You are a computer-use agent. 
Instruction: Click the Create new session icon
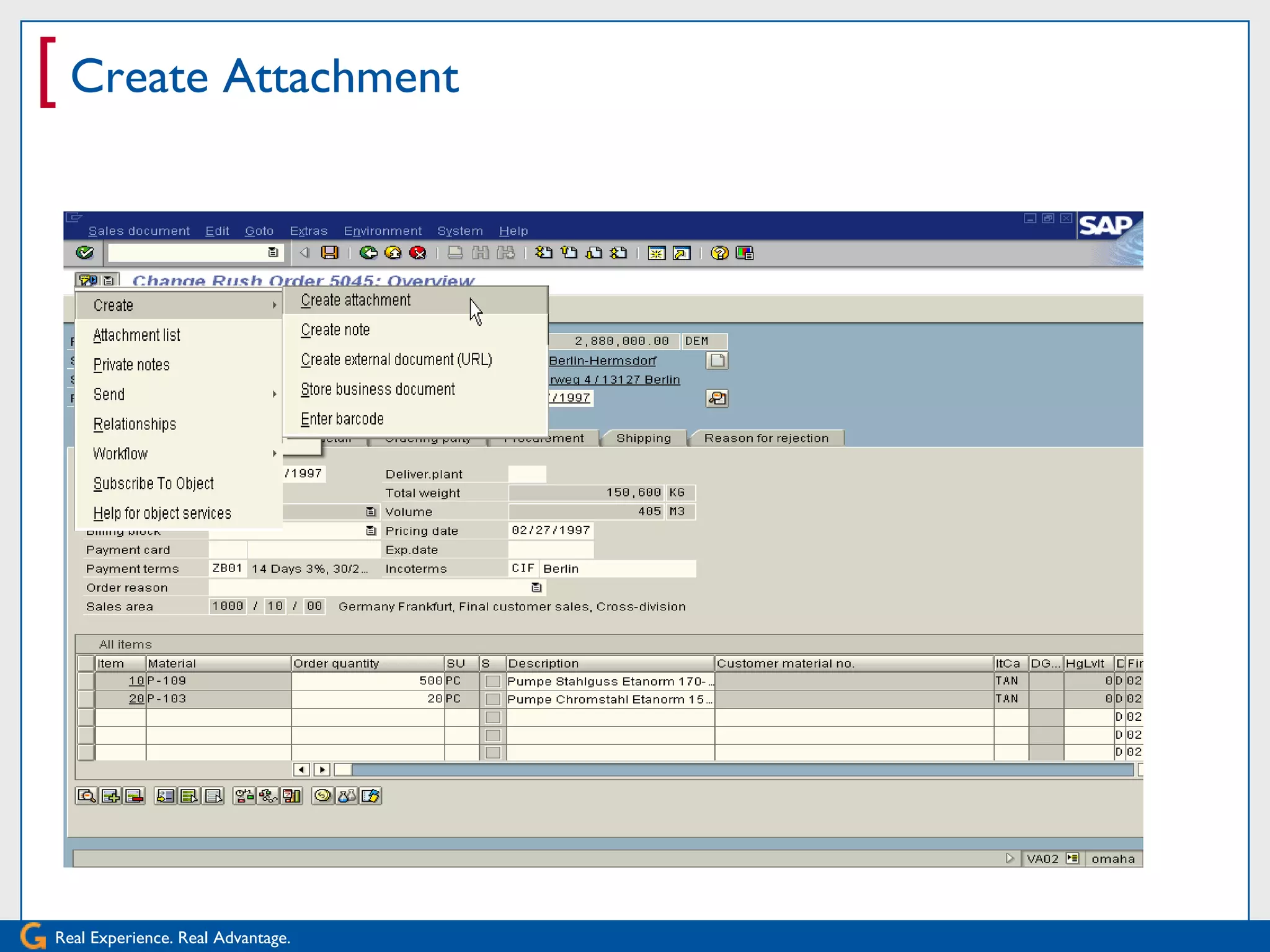[656, 253]
